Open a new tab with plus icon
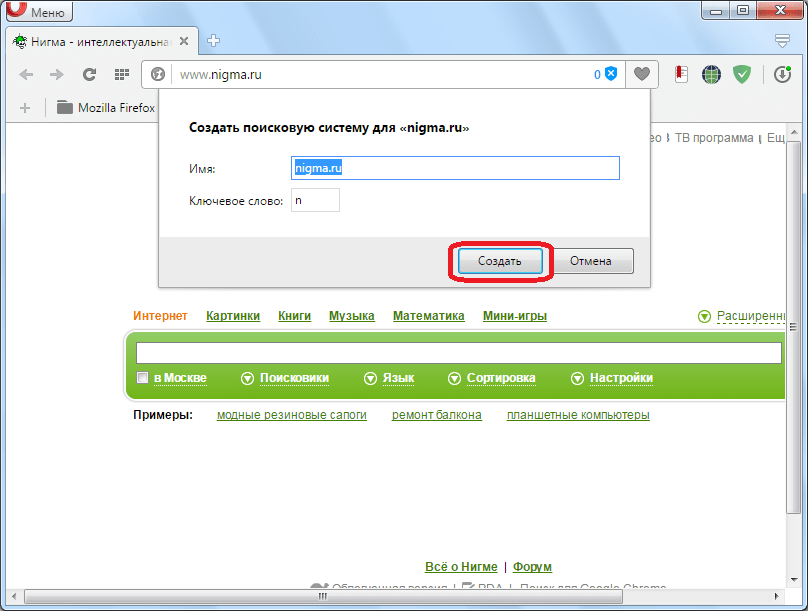The height and width of the screenshot is (611, 808). point(213,41)
